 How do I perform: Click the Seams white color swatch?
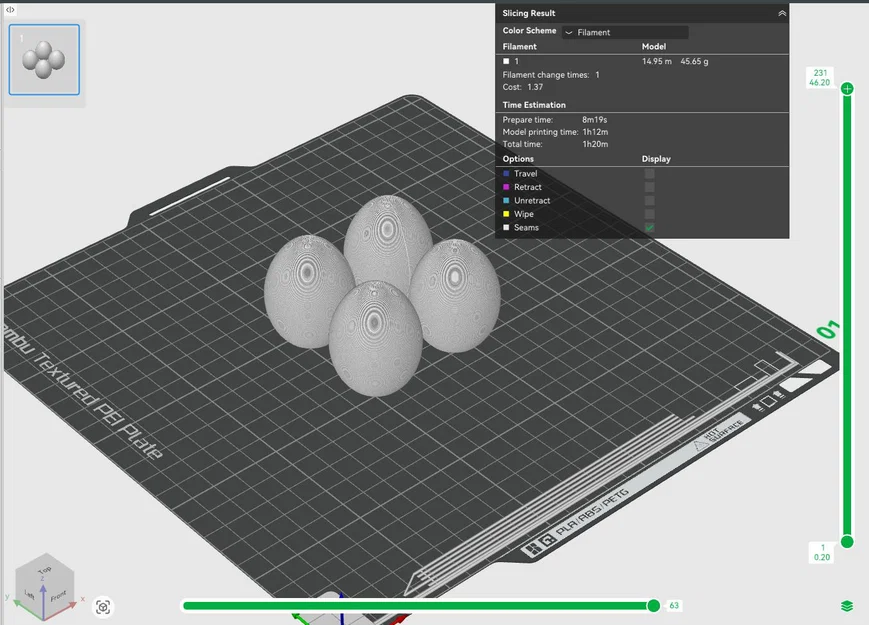(x=506, y=227)
